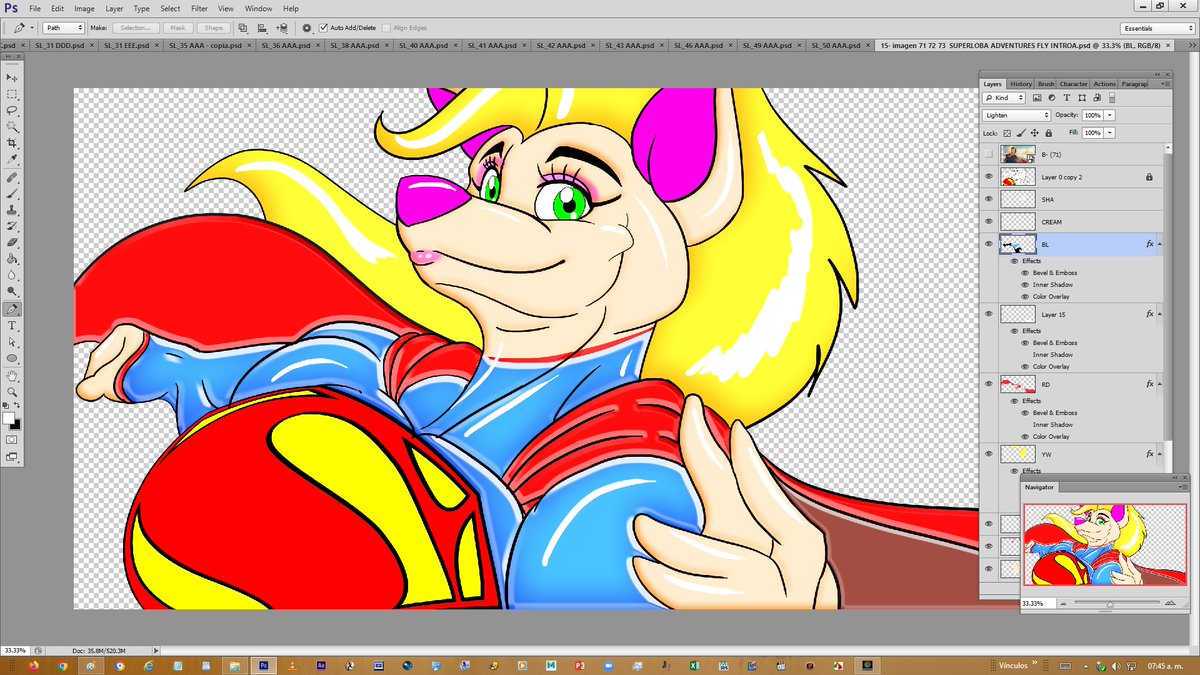Select the Ellipse shape tool
The height and width of the screenshot is (675, 1200).
pos(12,357)
